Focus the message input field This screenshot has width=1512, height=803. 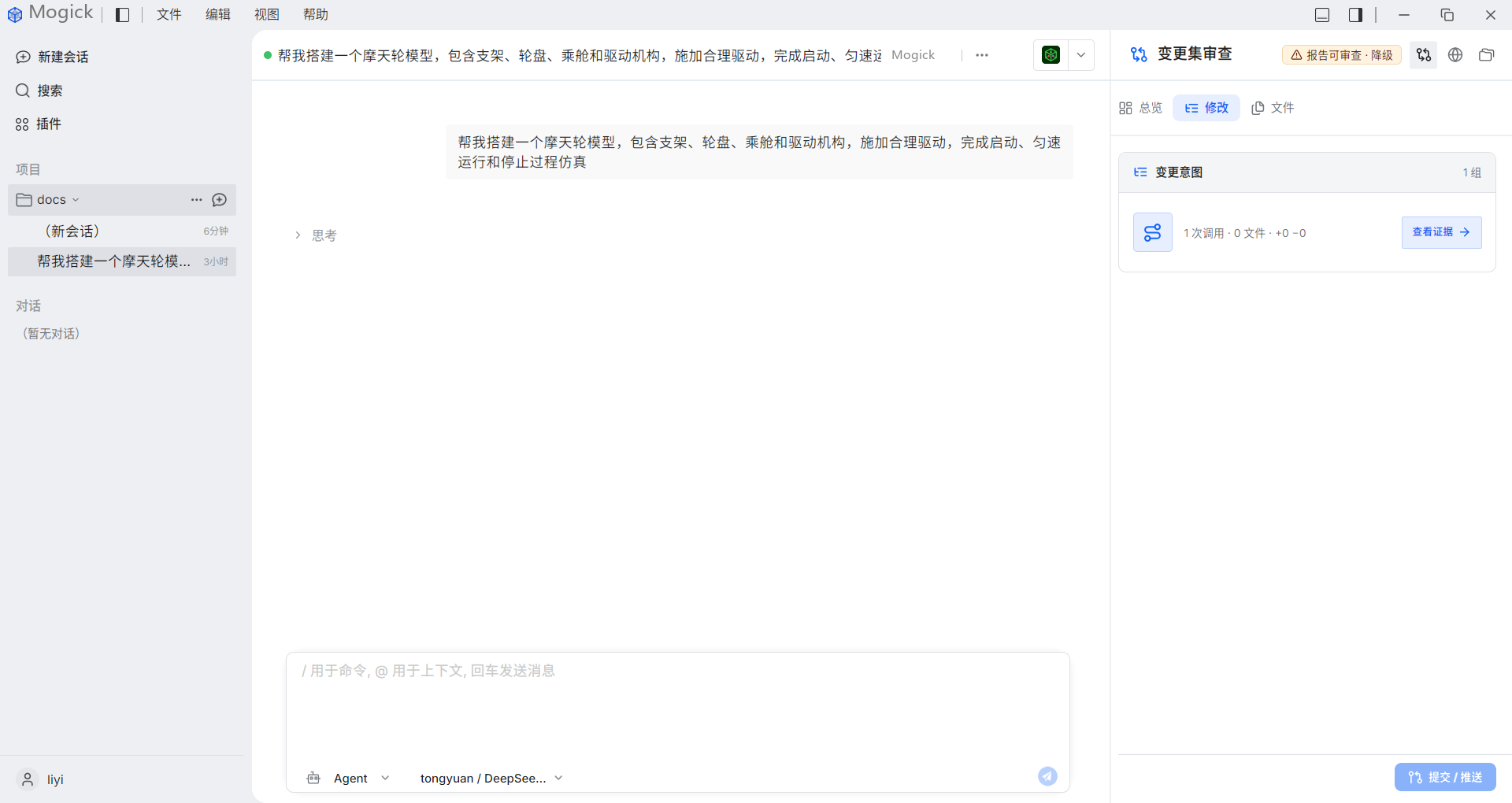[x=677, y=705]
